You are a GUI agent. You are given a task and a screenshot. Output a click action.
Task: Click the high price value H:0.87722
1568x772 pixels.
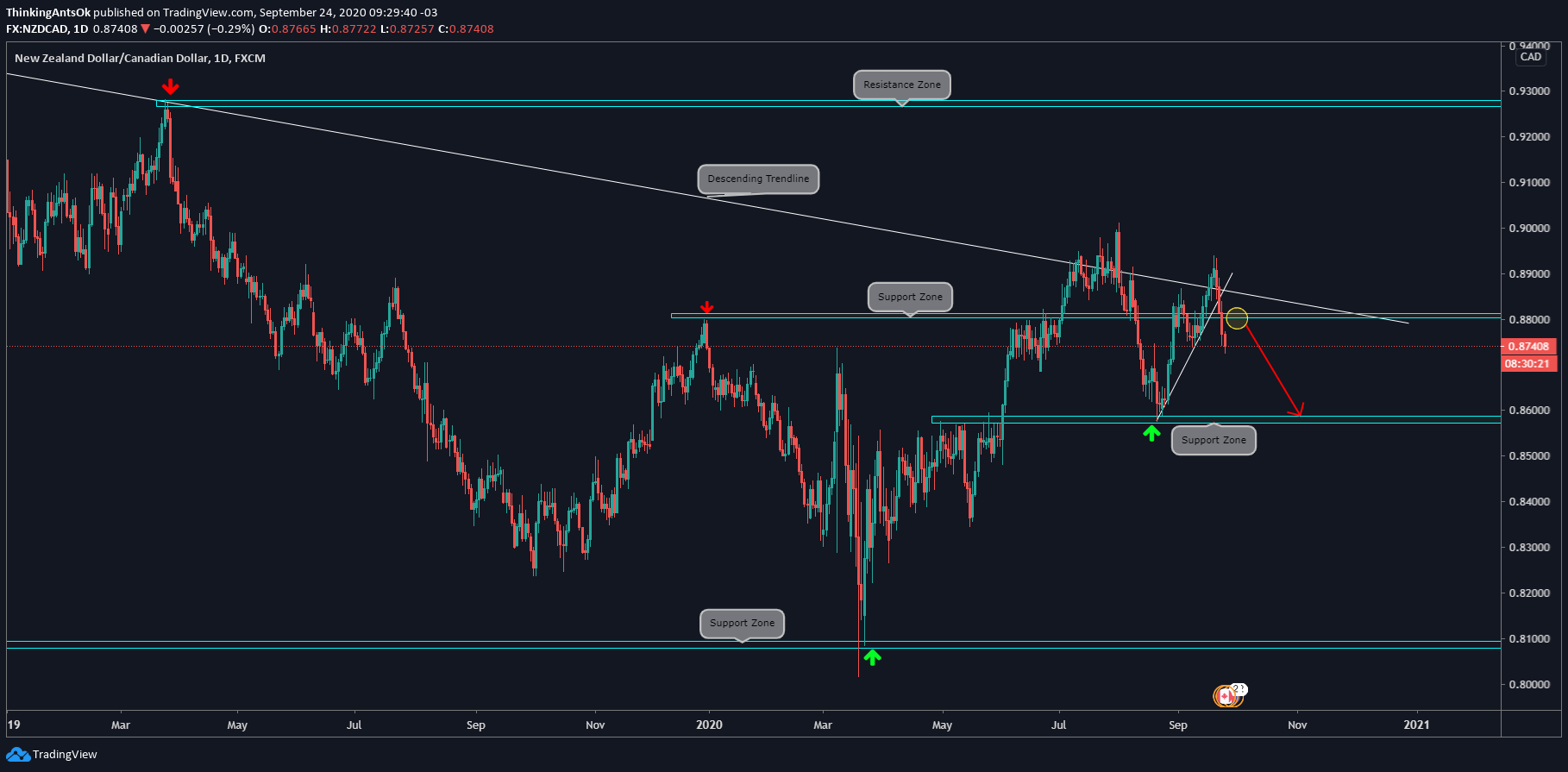(348, 28)
